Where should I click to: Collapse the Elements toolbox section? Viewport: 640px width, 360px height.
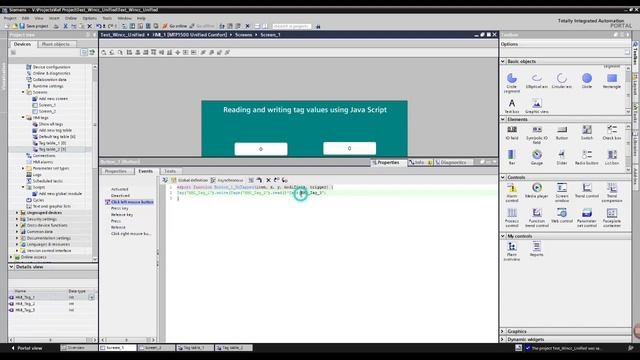[503, 119]
